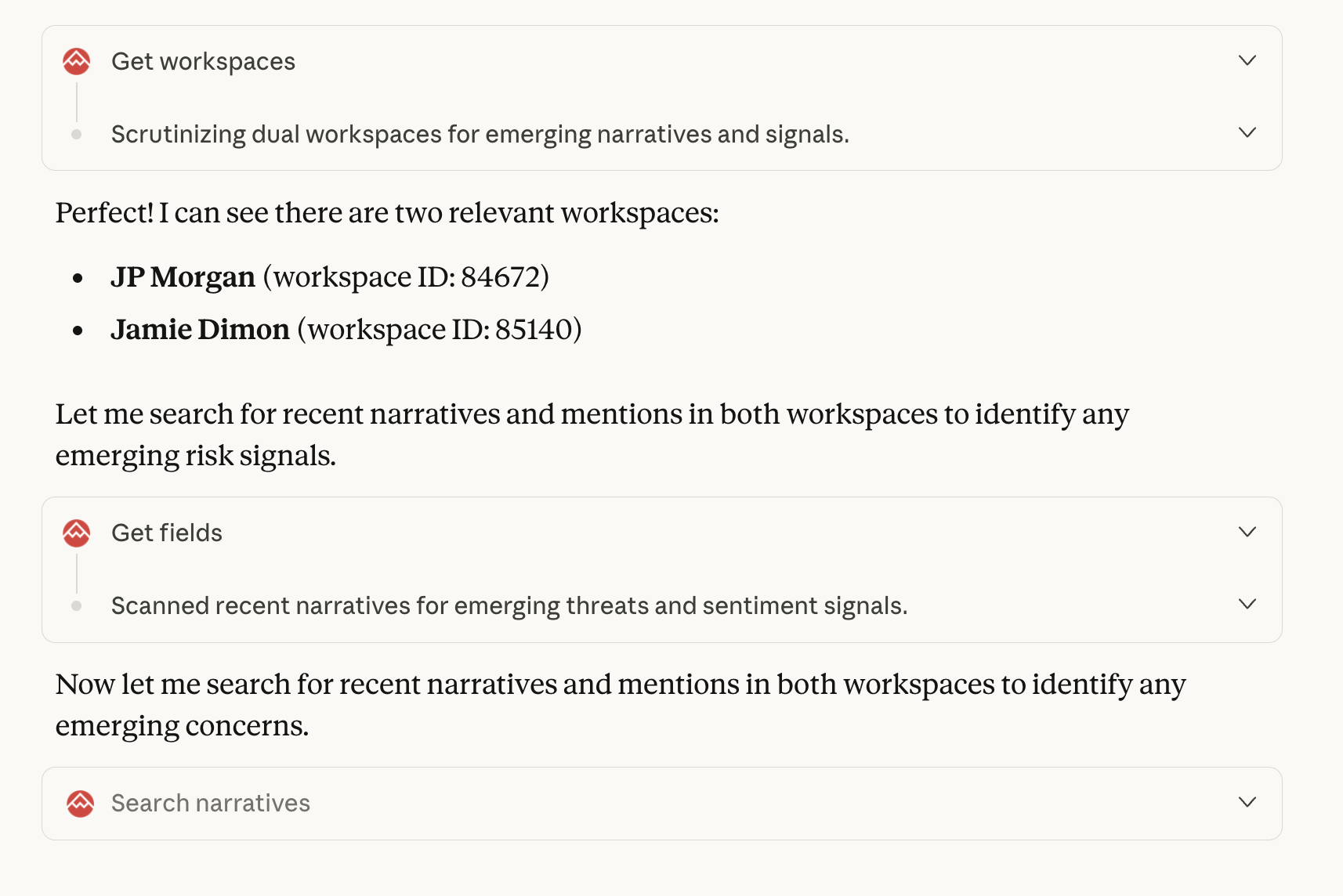The width and height of the screenshot is (1343, 896).
Task: Click the bold Jamie Dimon workspace name
Action: (x=200, y=330)
